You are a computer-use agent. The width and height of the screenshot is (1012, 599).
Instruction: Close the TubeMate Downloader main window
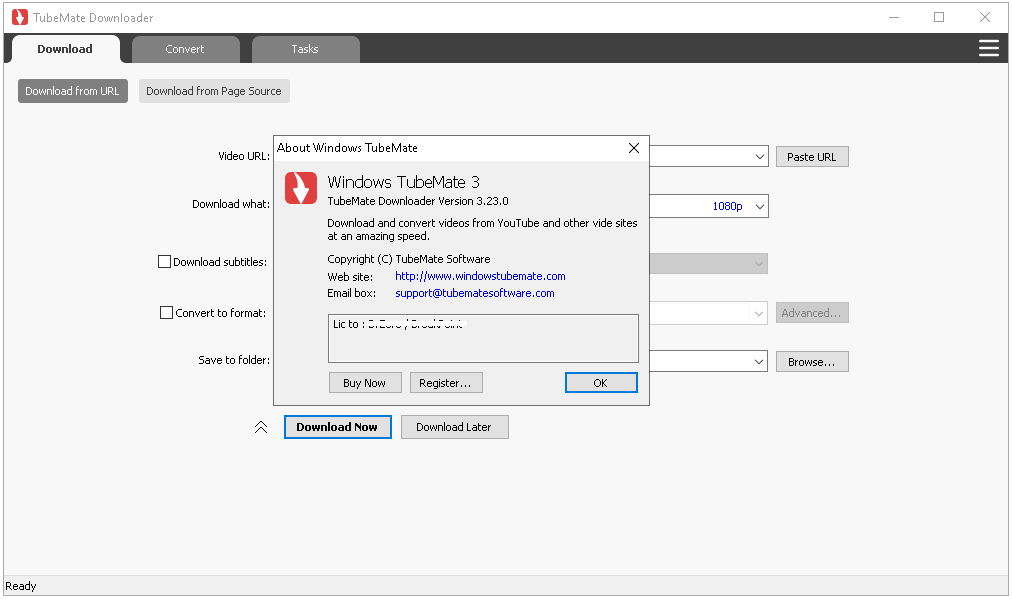pyautogui.click(x=985, y=17)
